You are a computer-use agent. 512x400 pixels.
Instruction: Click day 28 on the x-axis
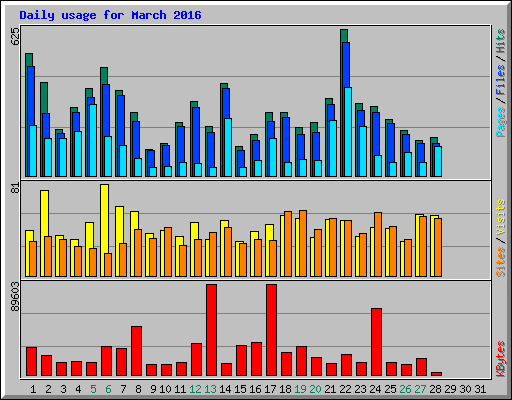click(435, 389)
